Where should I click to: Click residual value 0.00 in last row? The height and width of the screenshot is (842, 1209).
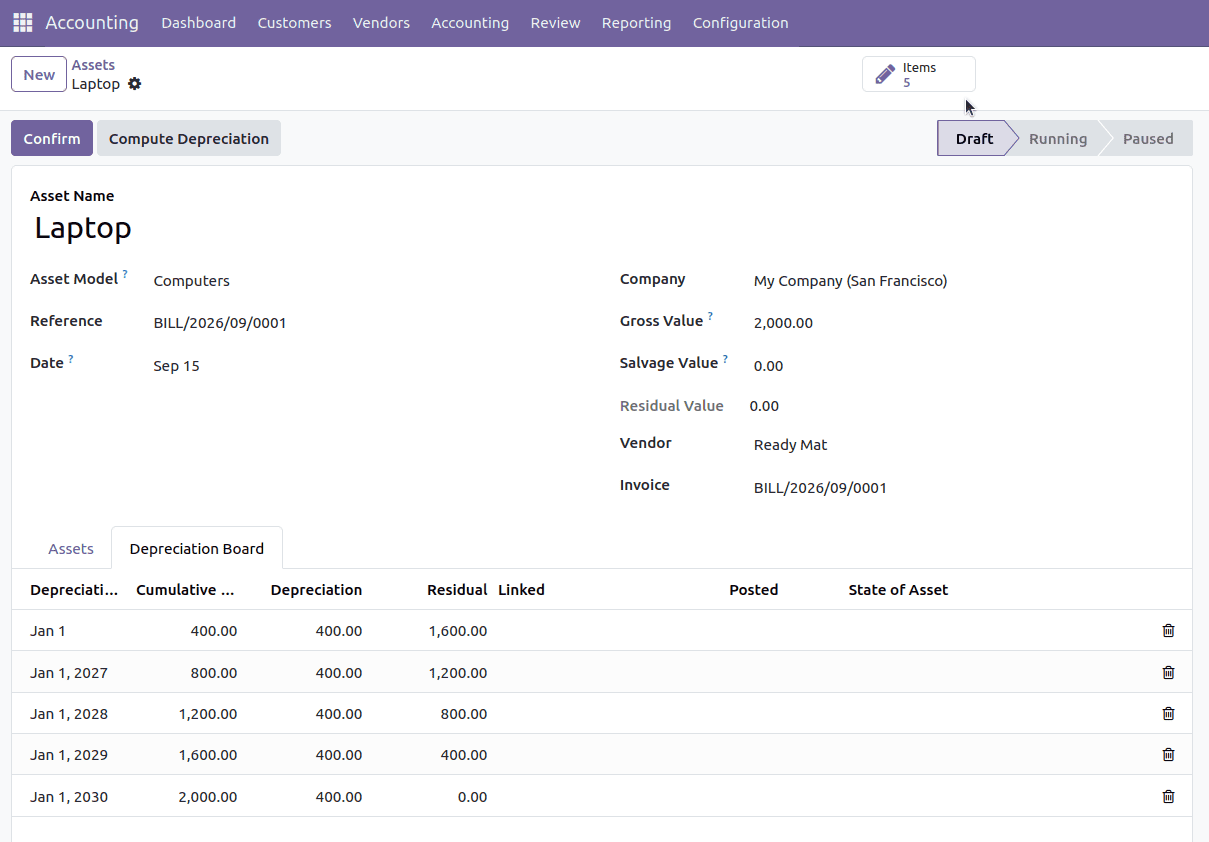432,797
